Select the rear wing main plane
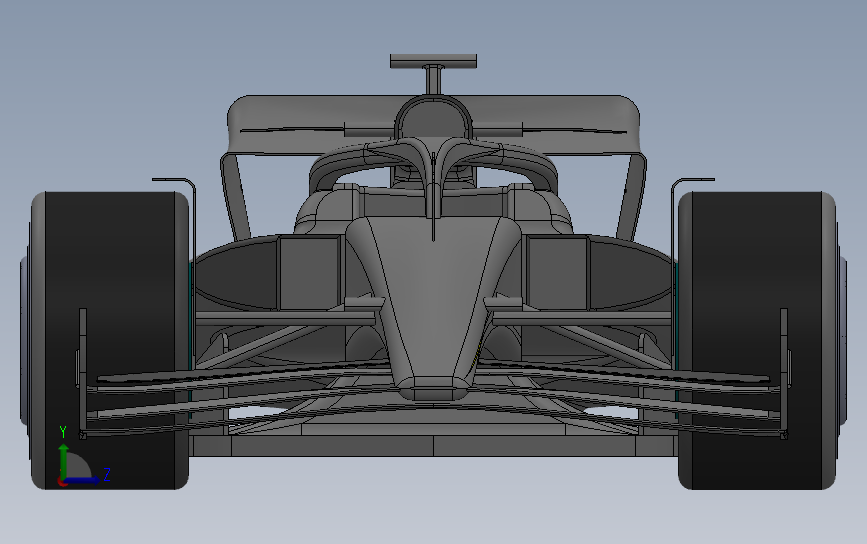 pyautogui.click(x=434, y=123)
